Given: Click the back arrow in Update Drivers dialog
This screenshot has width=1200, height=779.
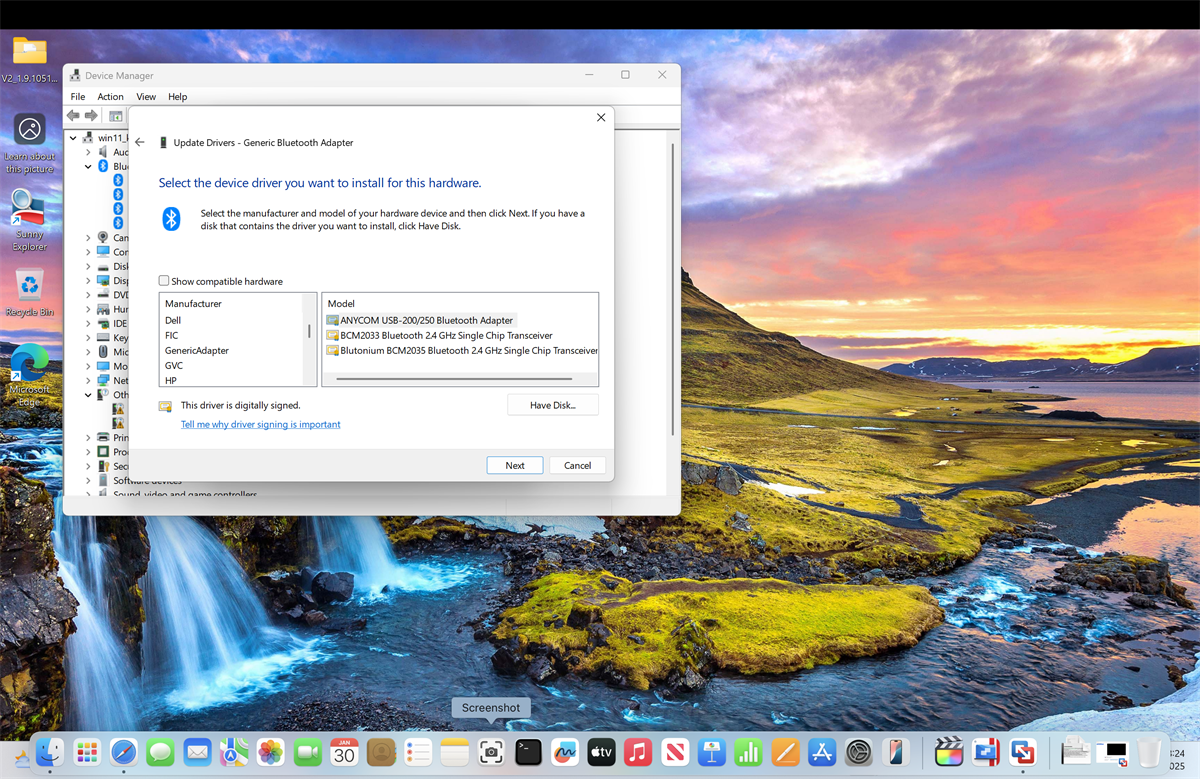Looking at the screenshot, I should 140,143.
